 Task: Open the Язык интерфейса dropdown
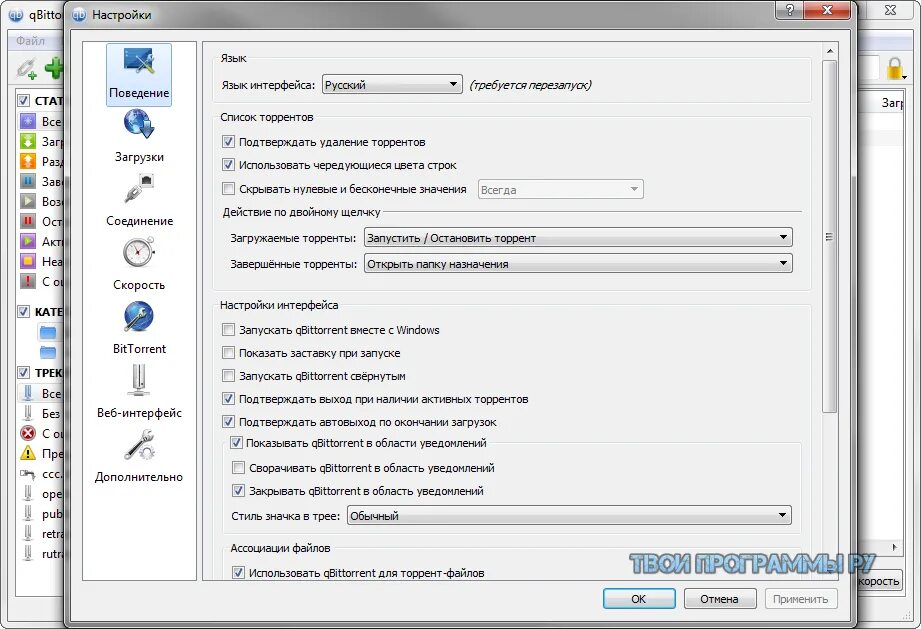(392, 85)
